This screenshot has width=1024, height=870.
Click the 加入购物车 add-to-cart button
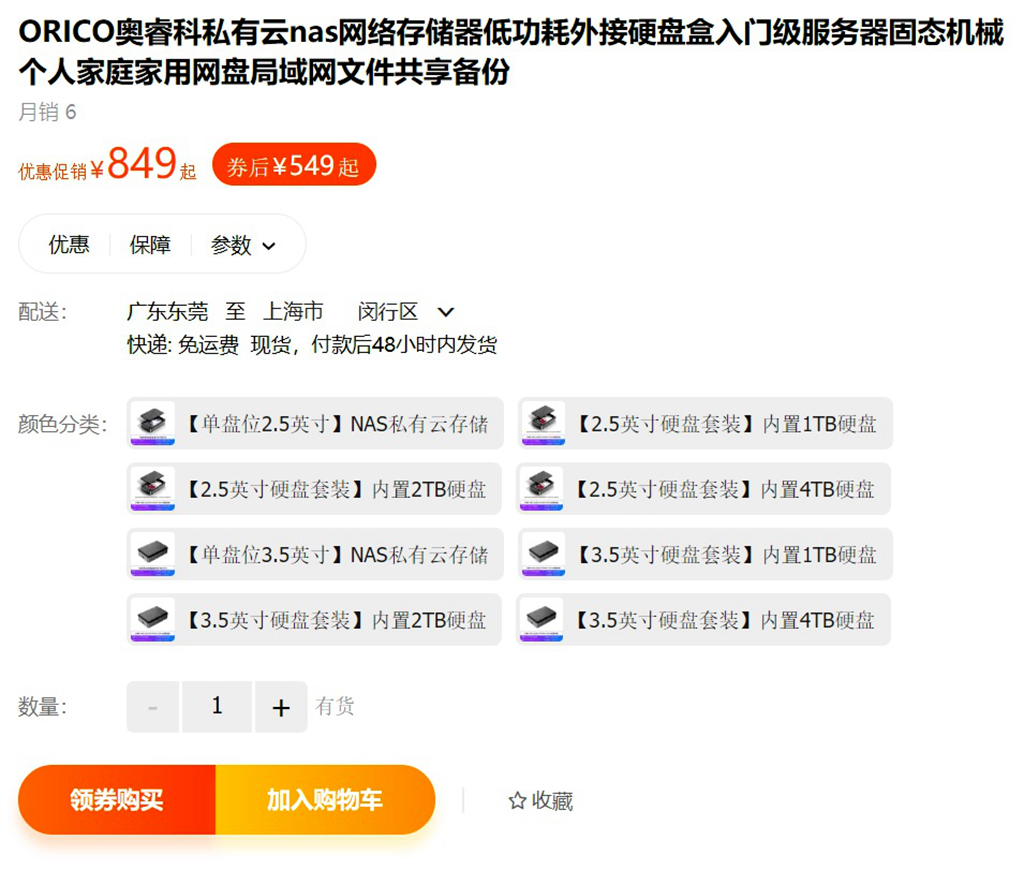(x=325, y=800)
